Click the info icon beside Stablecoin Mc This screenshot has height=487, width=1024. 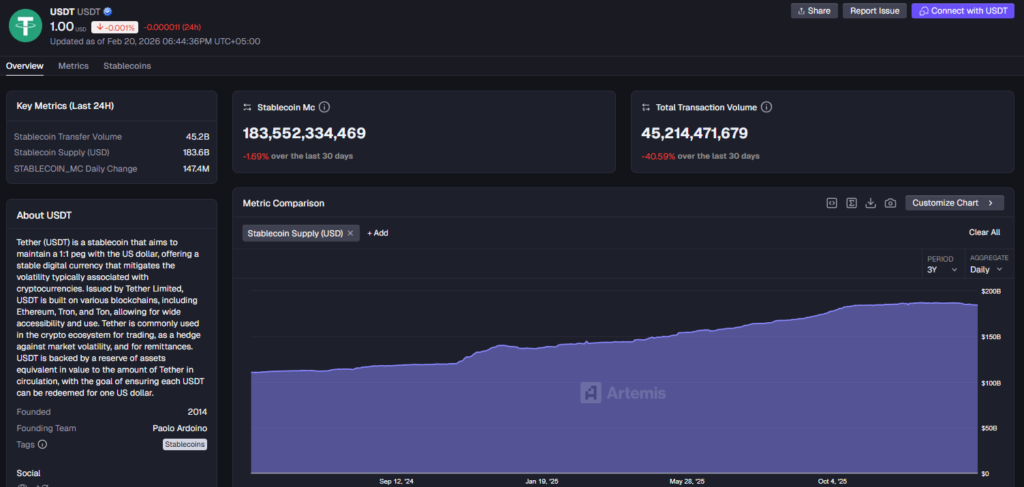pyautogui.click(x=324, y=107)
